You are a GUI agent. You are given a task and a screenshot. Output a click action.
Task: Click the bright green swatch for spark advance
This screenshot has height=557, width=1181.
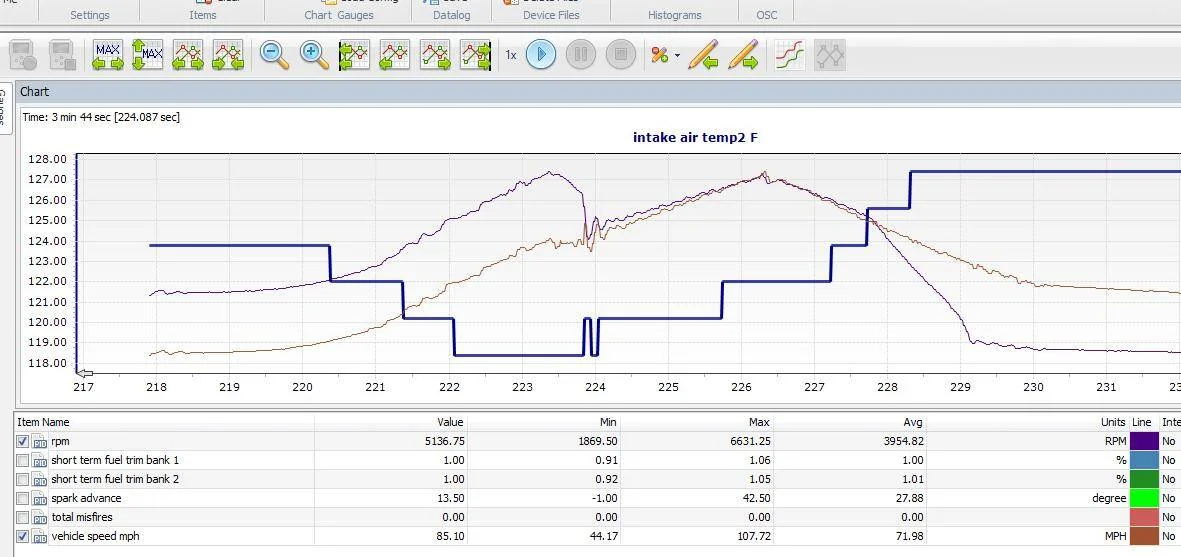point(1144,498)
